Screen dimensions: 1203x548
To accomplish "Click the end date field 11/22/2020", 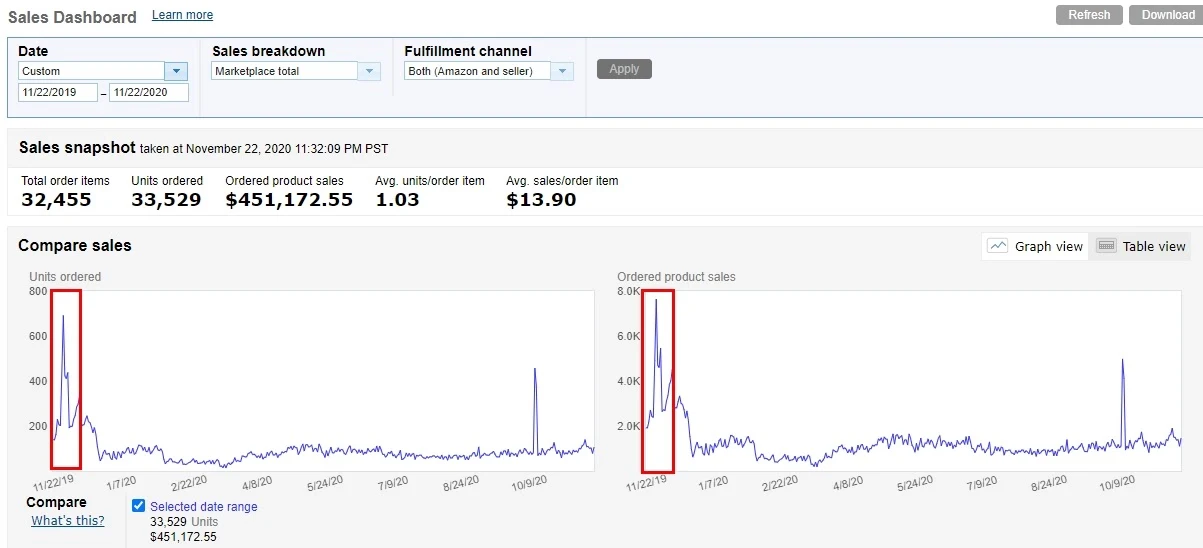I will click(149, 92).
